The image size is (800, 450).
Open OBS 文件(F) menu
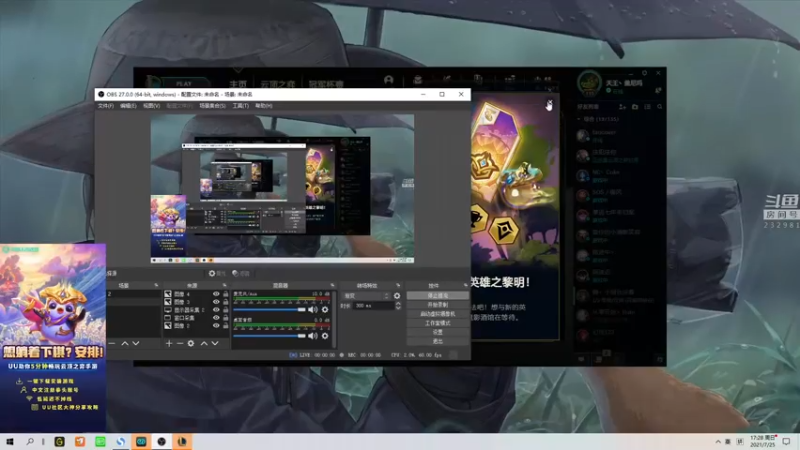(106, 106)
